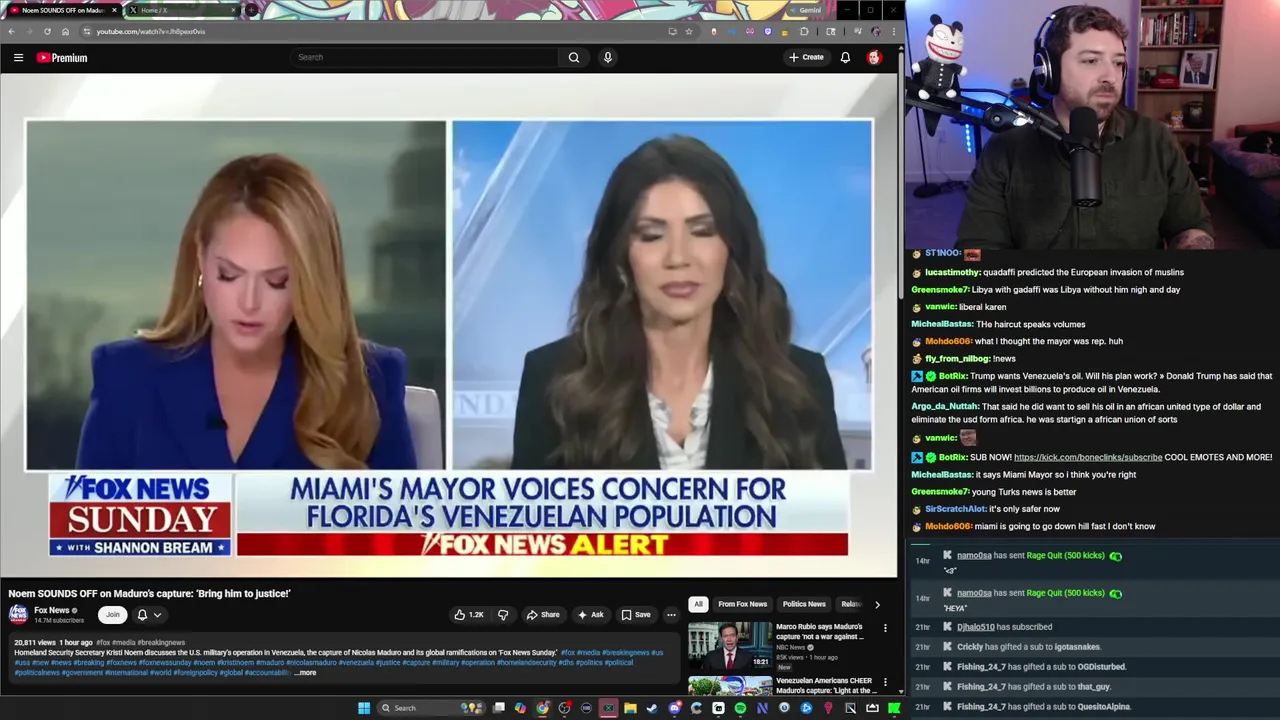The image size is (1280, 720).
Task: Go back in the browser
Action: coord(11,31)
